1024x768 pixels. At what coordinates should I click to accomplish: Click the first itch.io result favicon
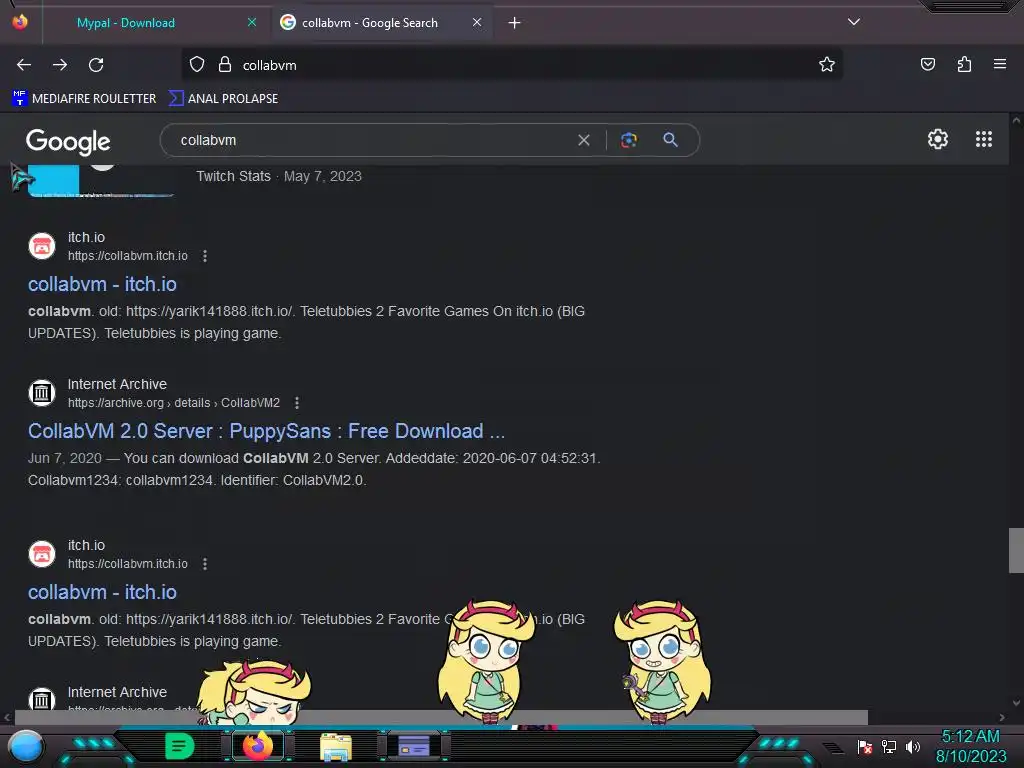tap(42, 246)
